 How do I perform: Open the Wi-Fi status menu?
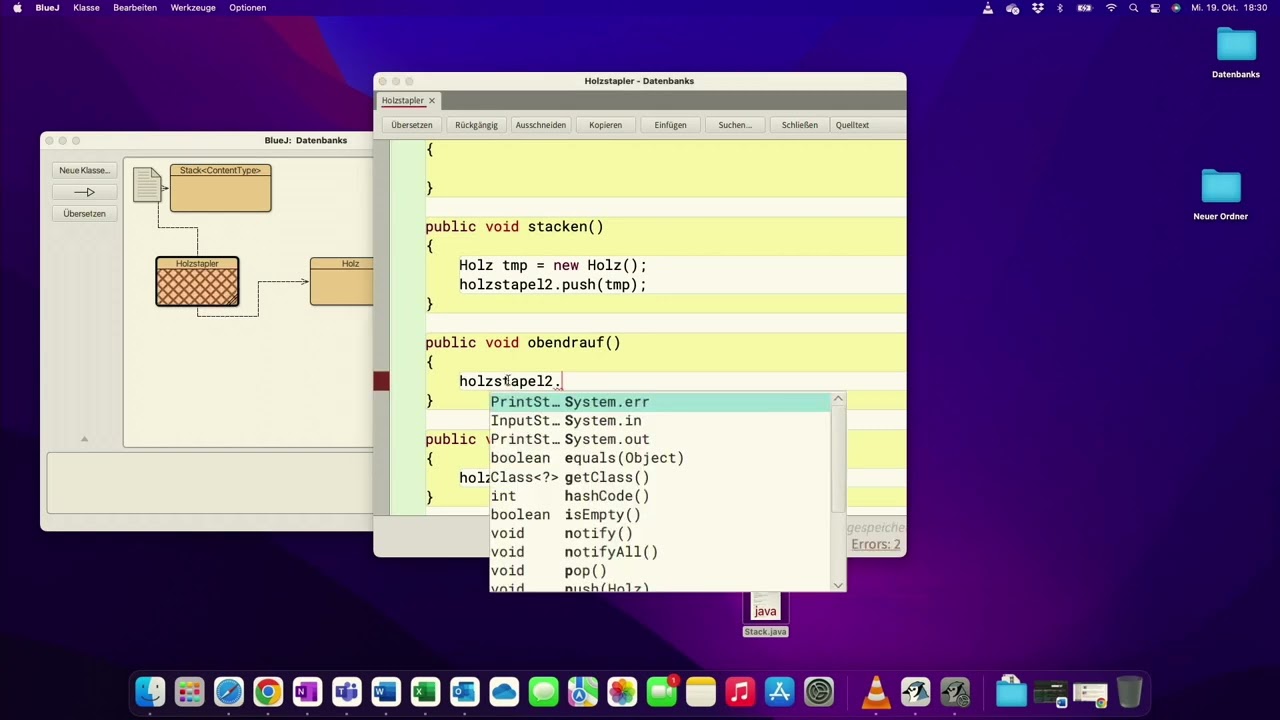click(1111, 8)
